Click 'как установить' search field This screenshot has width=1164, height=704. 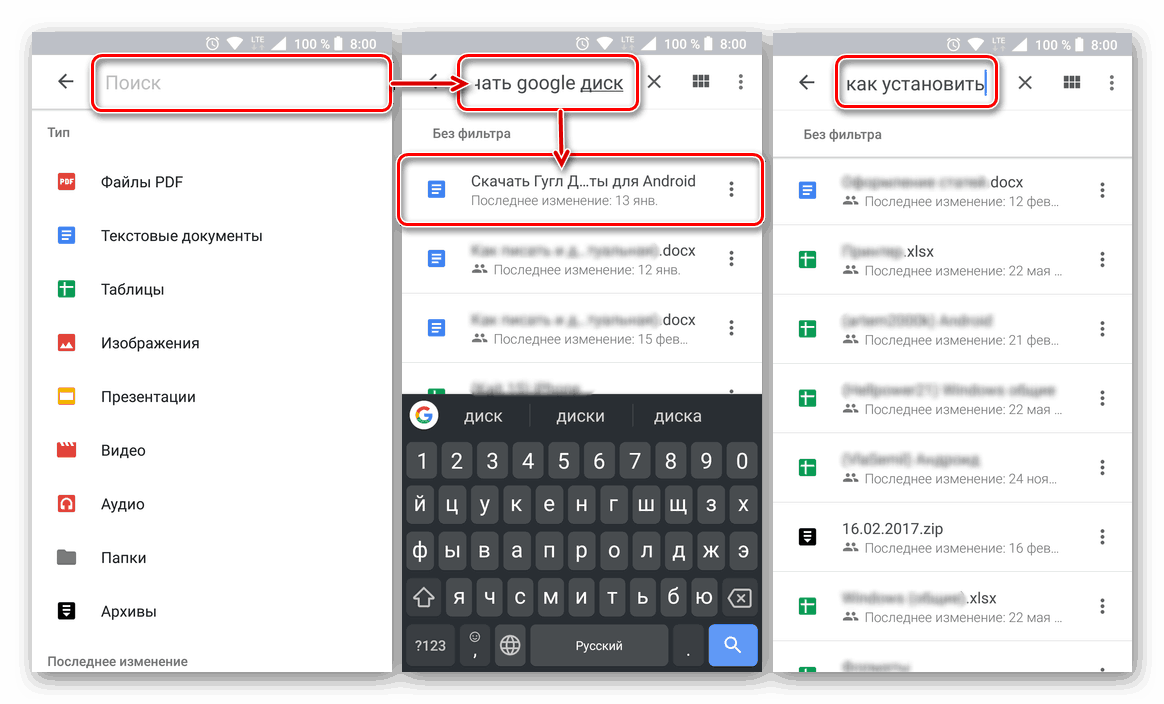pos(916,83)
